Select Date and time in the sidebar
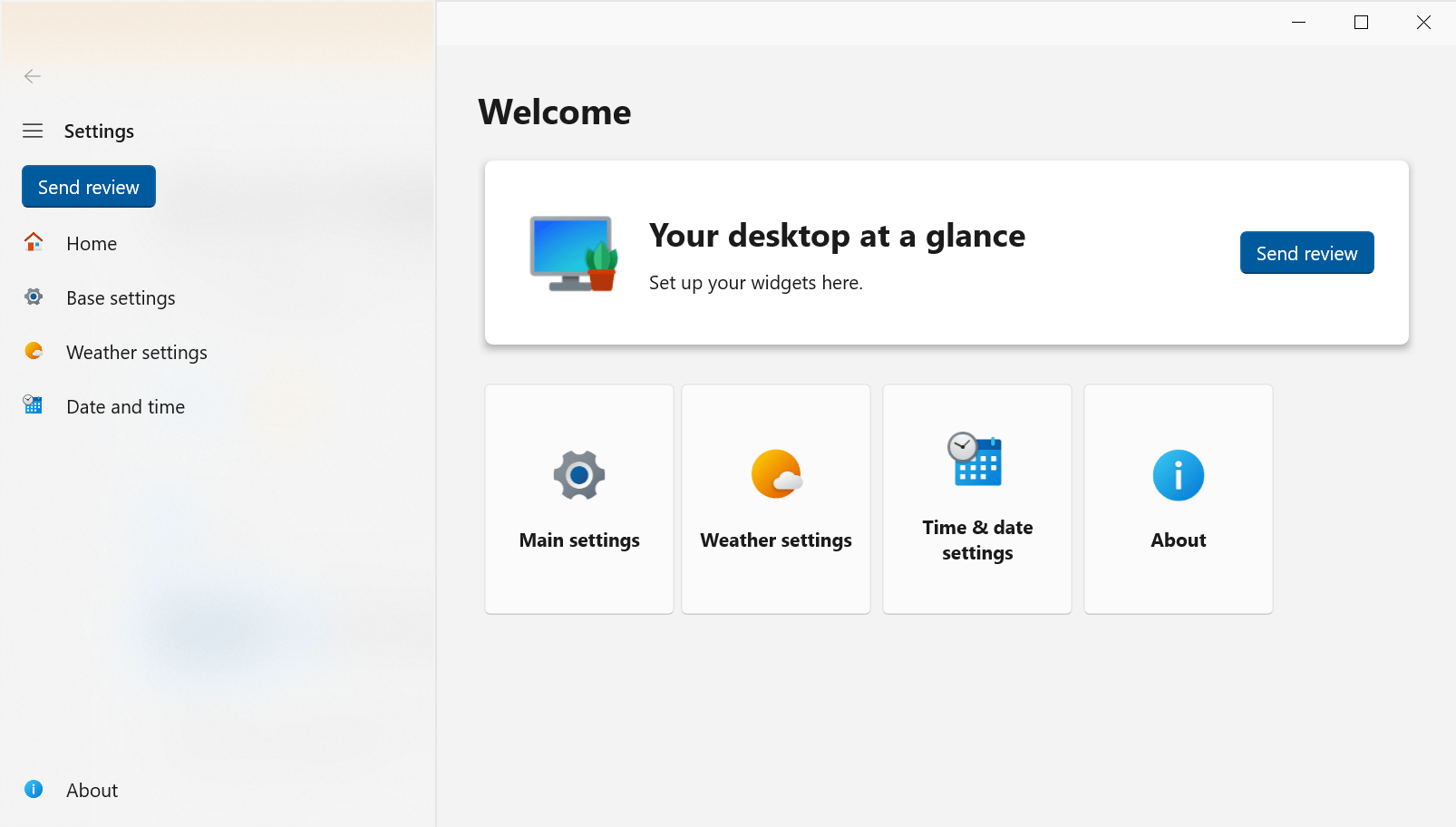This screenshot has height=827, width=1456. [125, 406]
